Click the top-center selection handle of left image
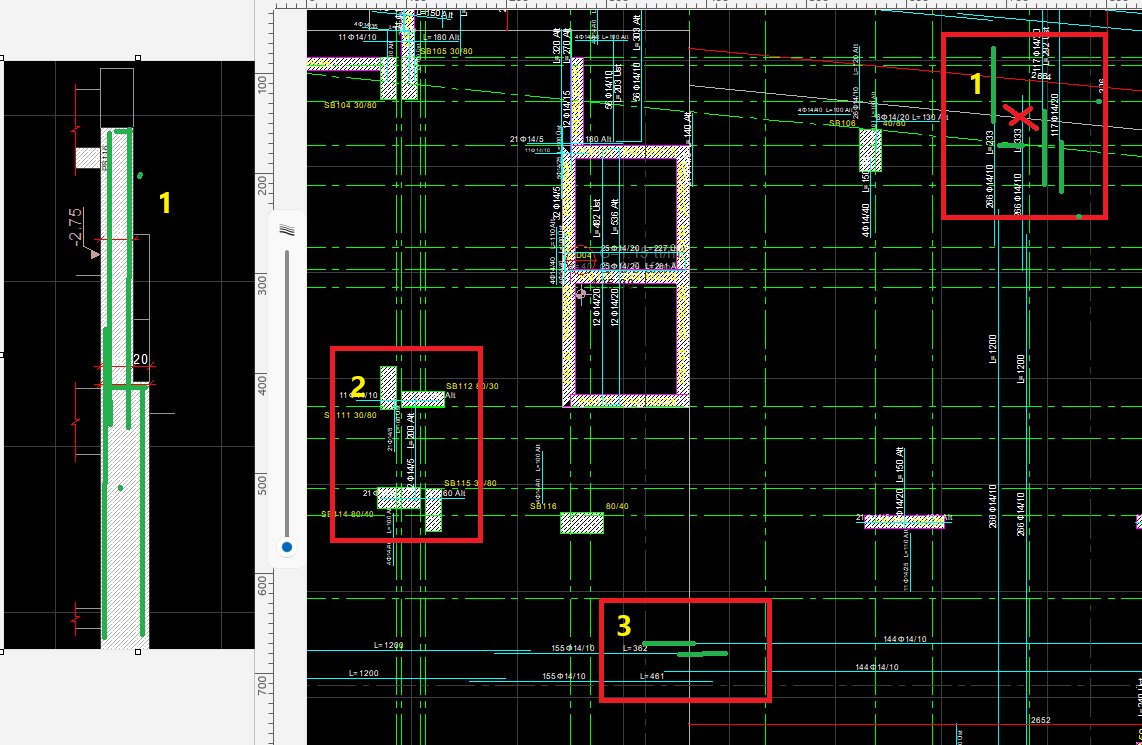The image size is (1142, 745). 138,58
